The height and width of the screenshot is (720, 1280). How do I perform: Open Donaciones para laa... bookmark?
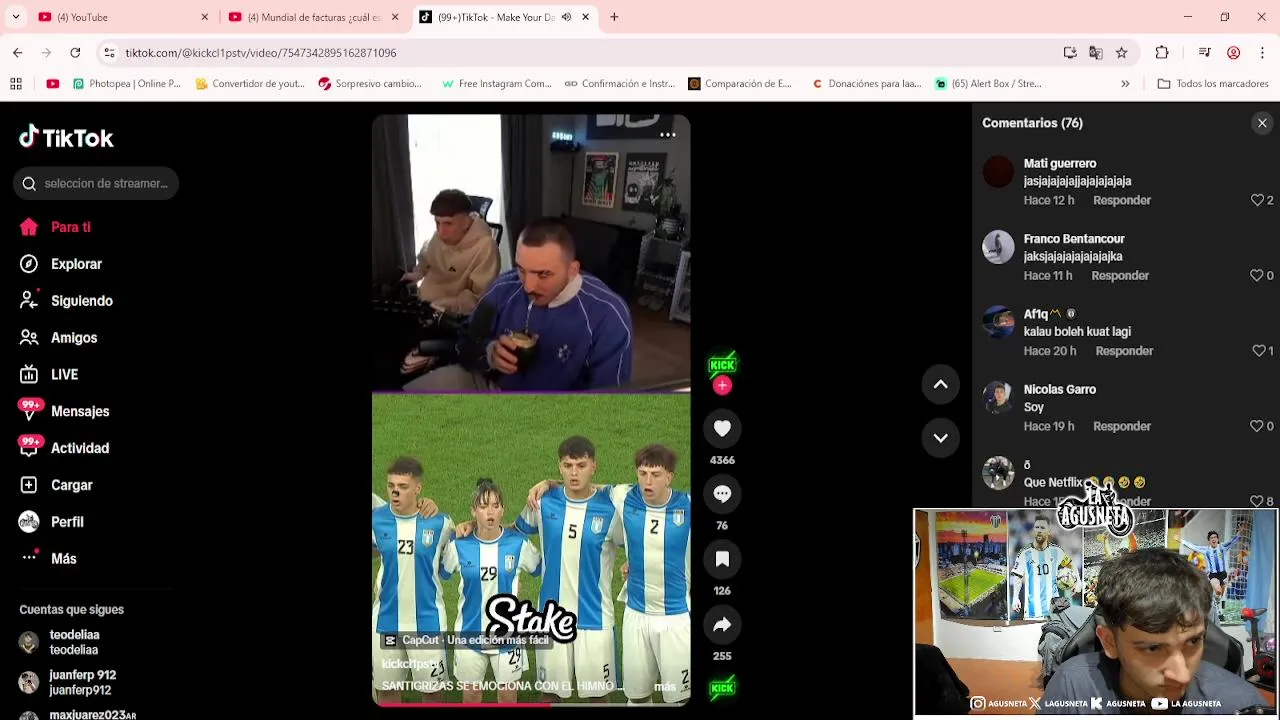(866, 84)
